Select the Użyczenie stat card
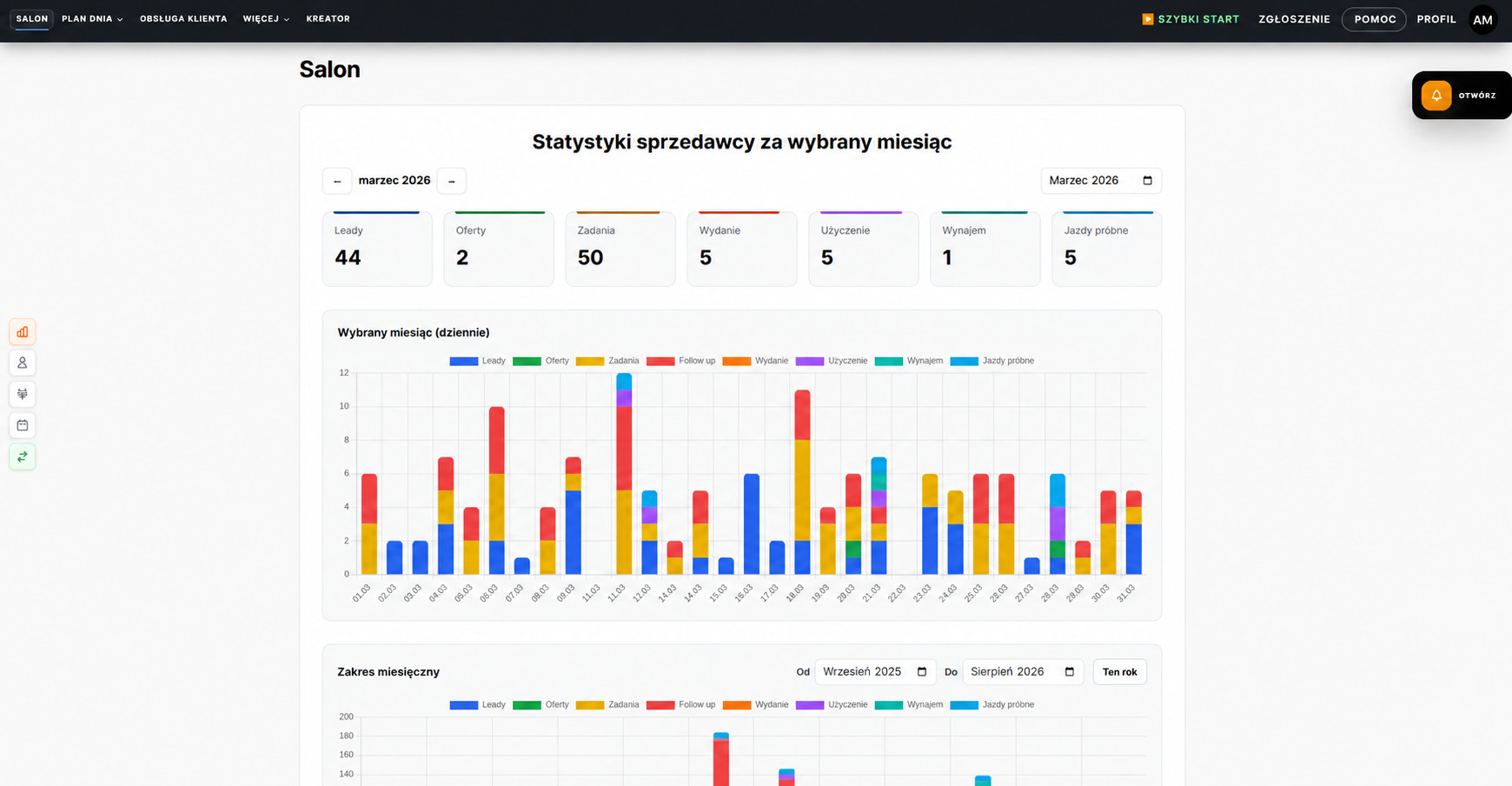Viewport: 1512px width, 786px height. click(x=864, y=249)
